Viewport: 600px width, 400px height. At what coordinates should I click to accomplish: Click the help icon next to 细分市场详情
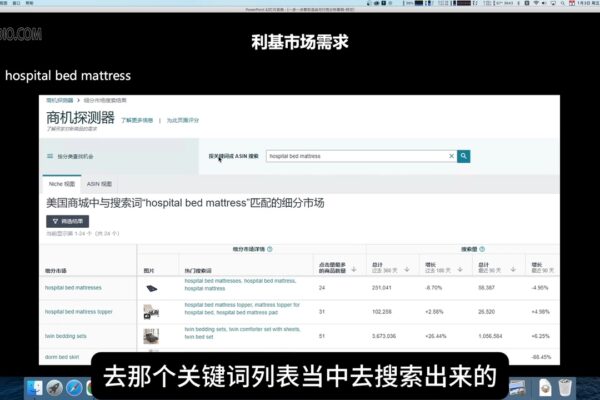(270, 249)
